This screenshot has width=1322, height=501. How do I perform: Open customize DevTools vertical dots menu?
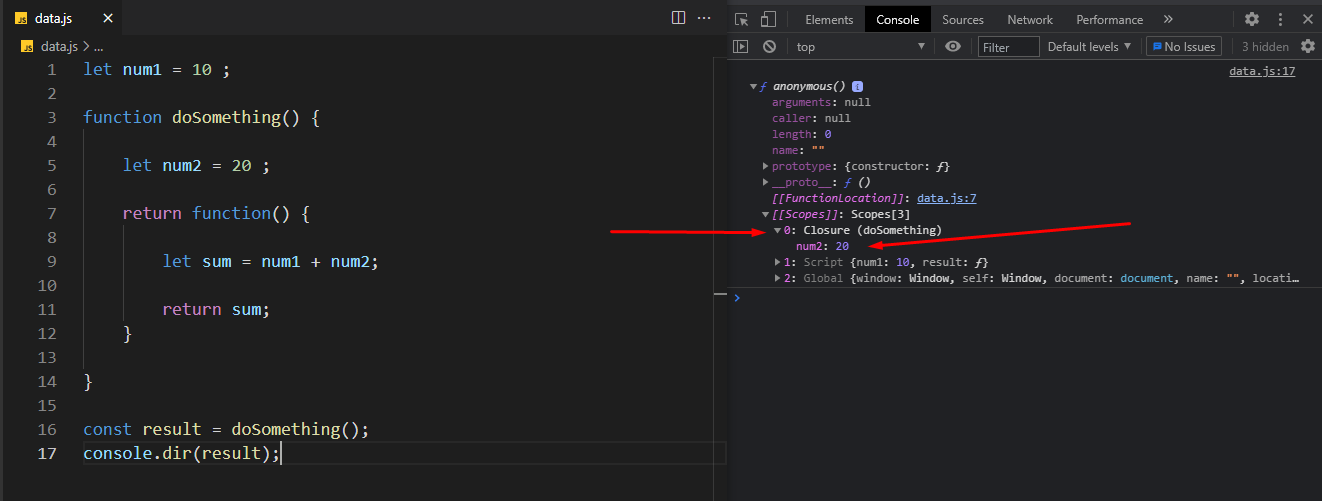point(1280,19)
